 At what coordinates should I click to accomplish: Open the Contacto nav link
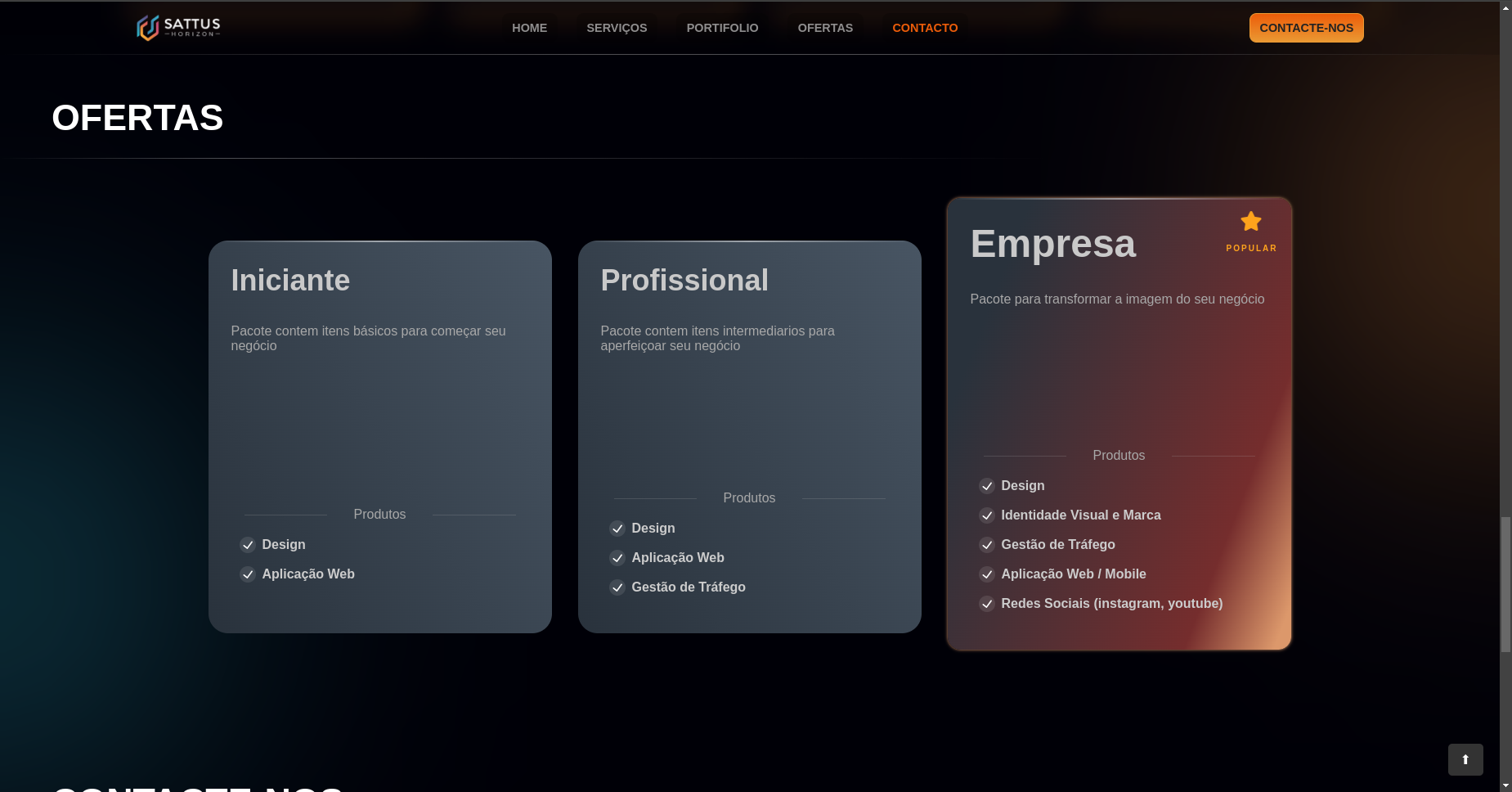pos(925,28)
